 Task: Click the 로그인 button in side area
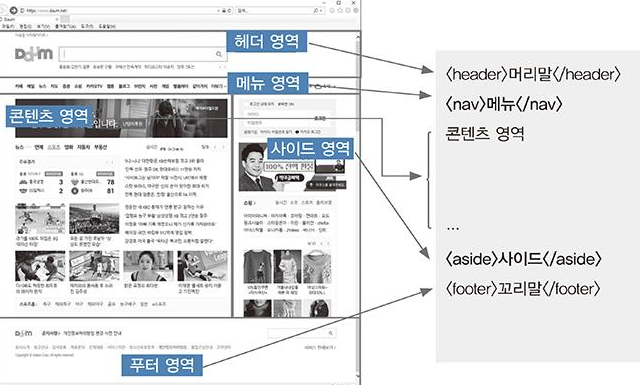pyautogui.click(x=320, y=118)
